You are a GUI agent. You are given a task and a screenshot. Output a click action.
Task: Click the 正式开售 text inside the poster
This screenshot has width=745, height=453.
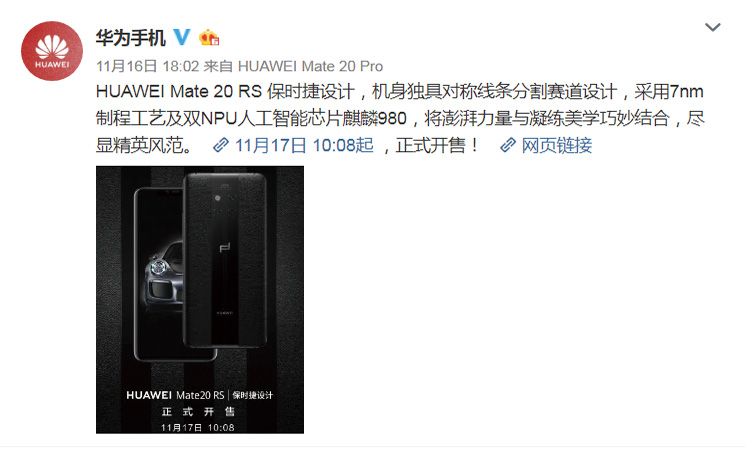point(198,412)
